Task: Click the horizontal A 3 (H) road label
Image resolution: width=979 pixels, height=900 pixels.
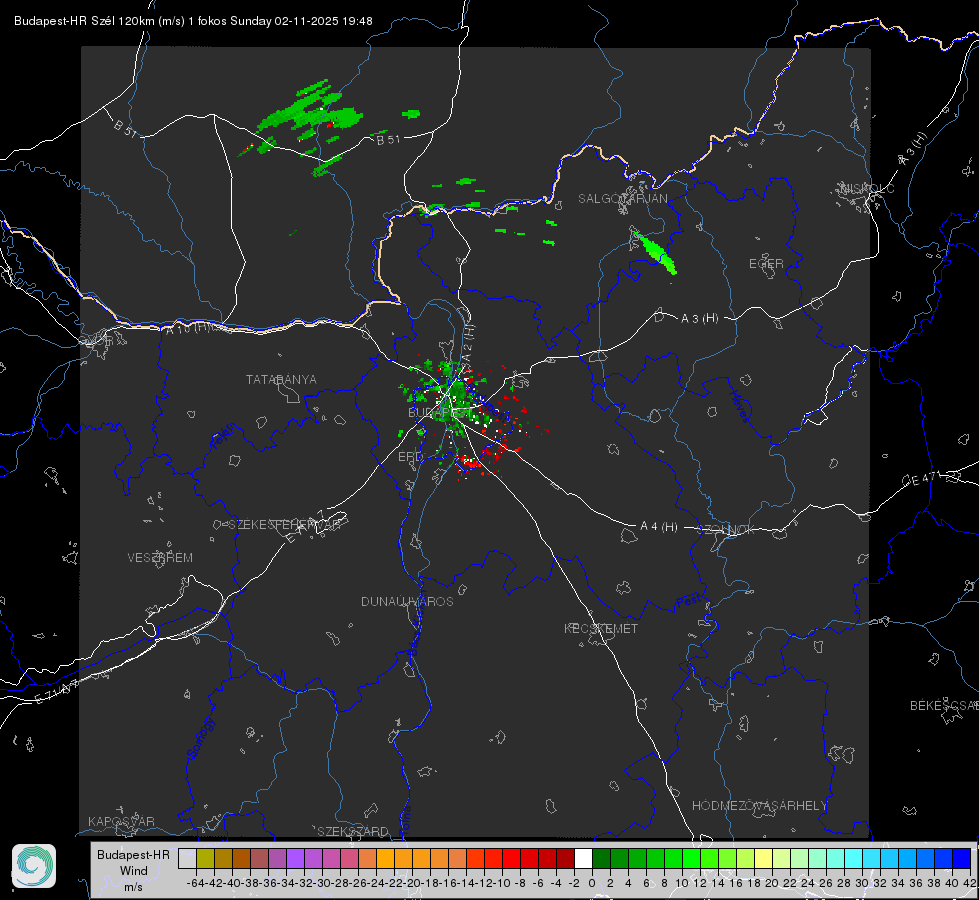Action: click(699, 319)
